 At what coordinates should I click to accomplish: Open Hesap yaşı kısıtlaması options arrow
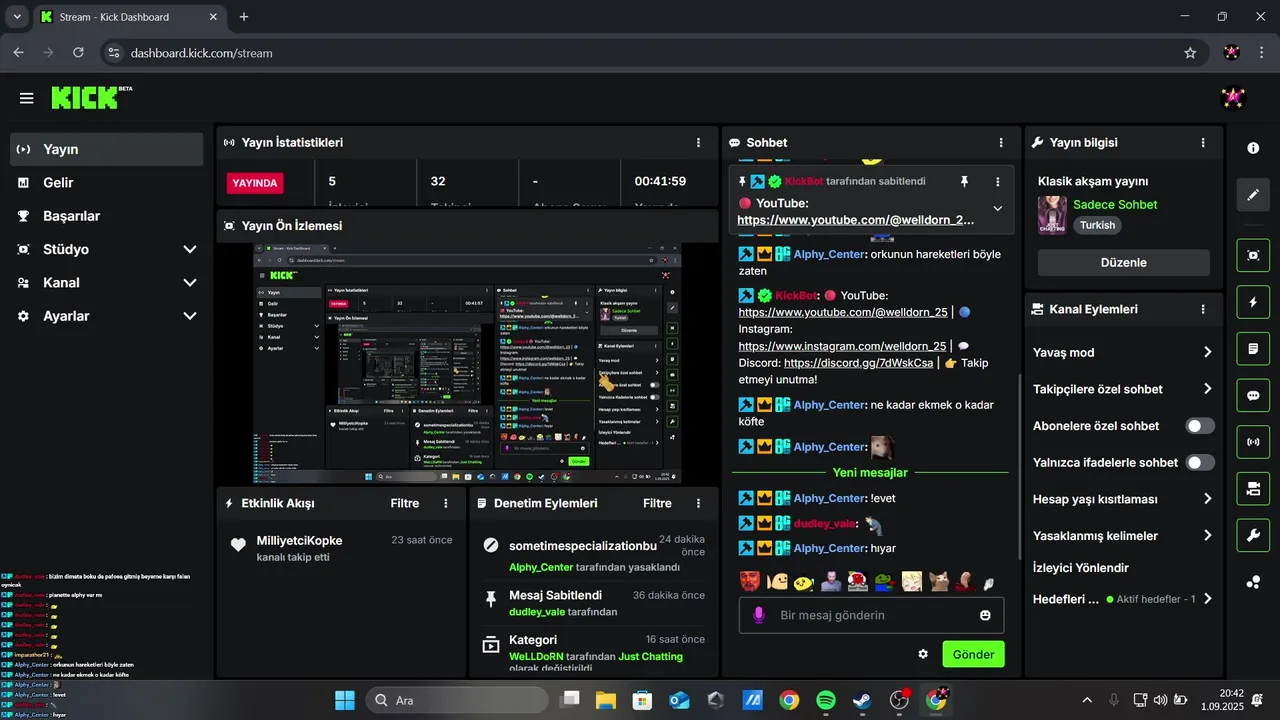[1207, 499]
